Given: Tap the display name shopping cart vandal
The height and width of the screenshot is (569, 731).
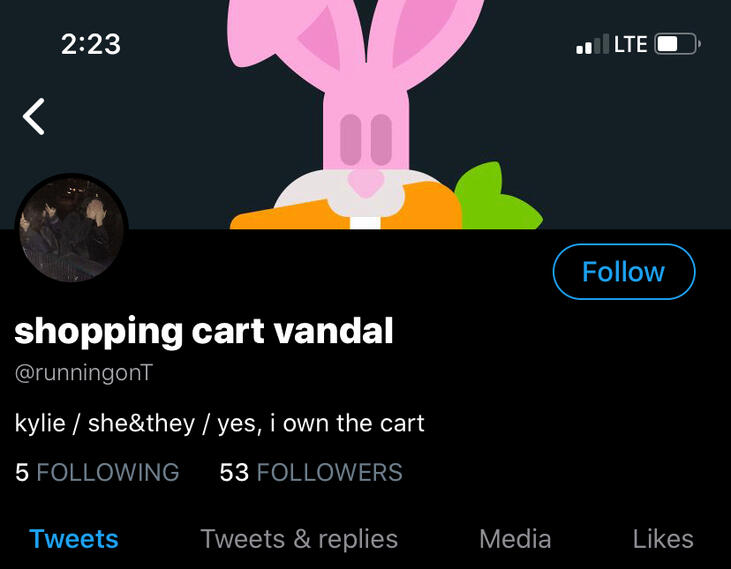Looking at the screenshot, I should tap(204, 330).
